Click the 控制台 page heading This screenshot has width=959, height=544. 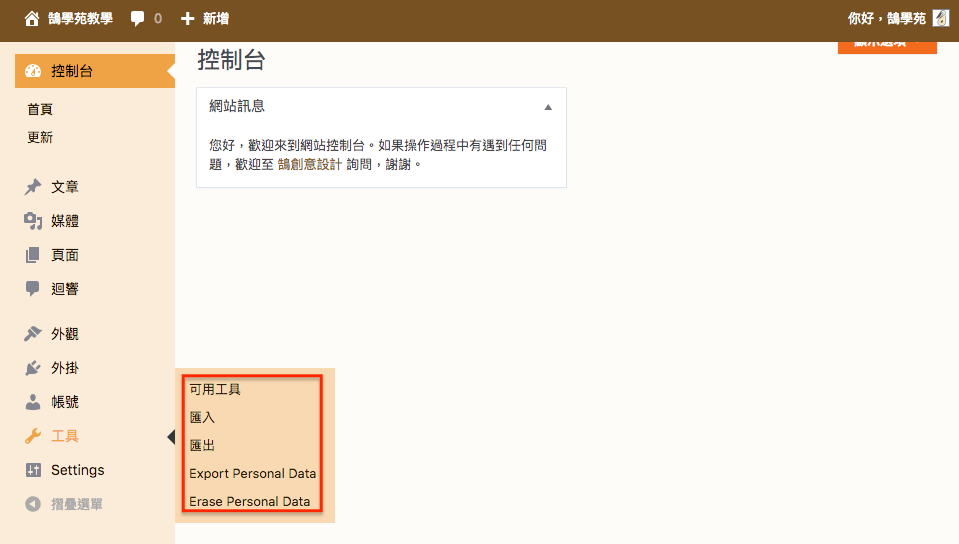(231, 60)
